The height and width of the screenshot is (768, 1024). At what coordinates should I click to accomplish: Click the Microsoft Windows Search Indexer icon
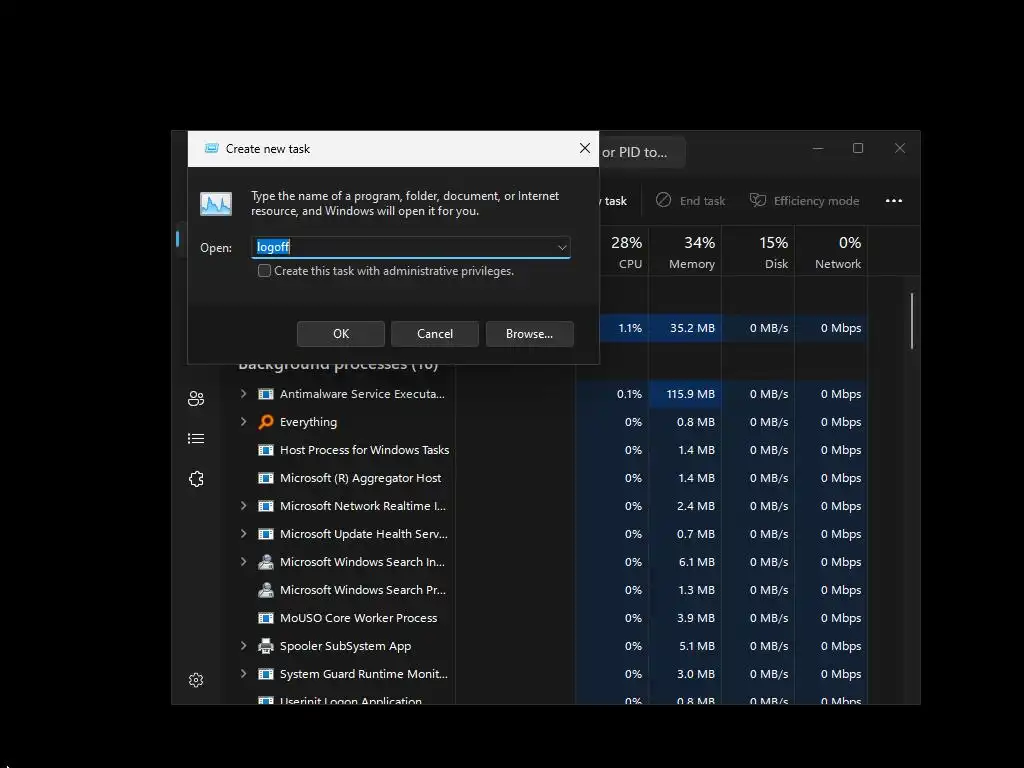[266, 562]
